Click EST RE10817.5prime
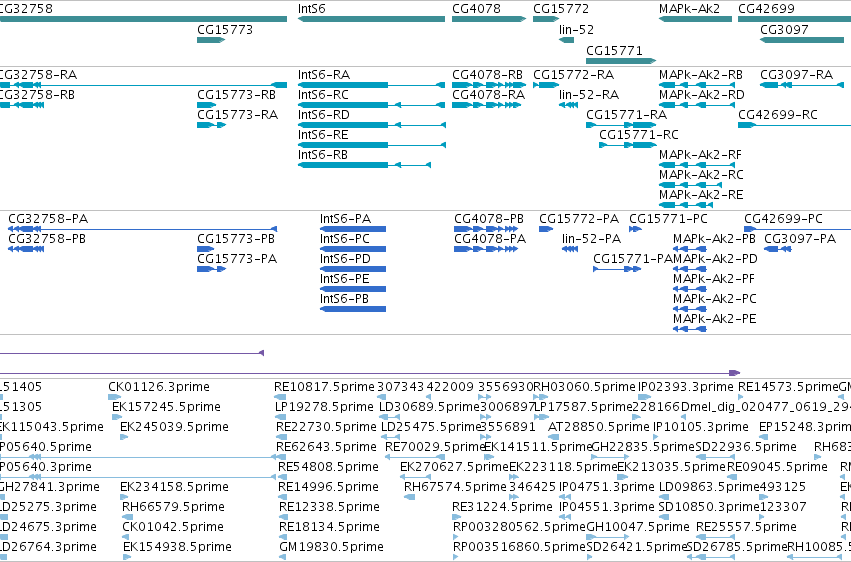Viewport: 851px width, 562px height. click(x=280, y=398)
